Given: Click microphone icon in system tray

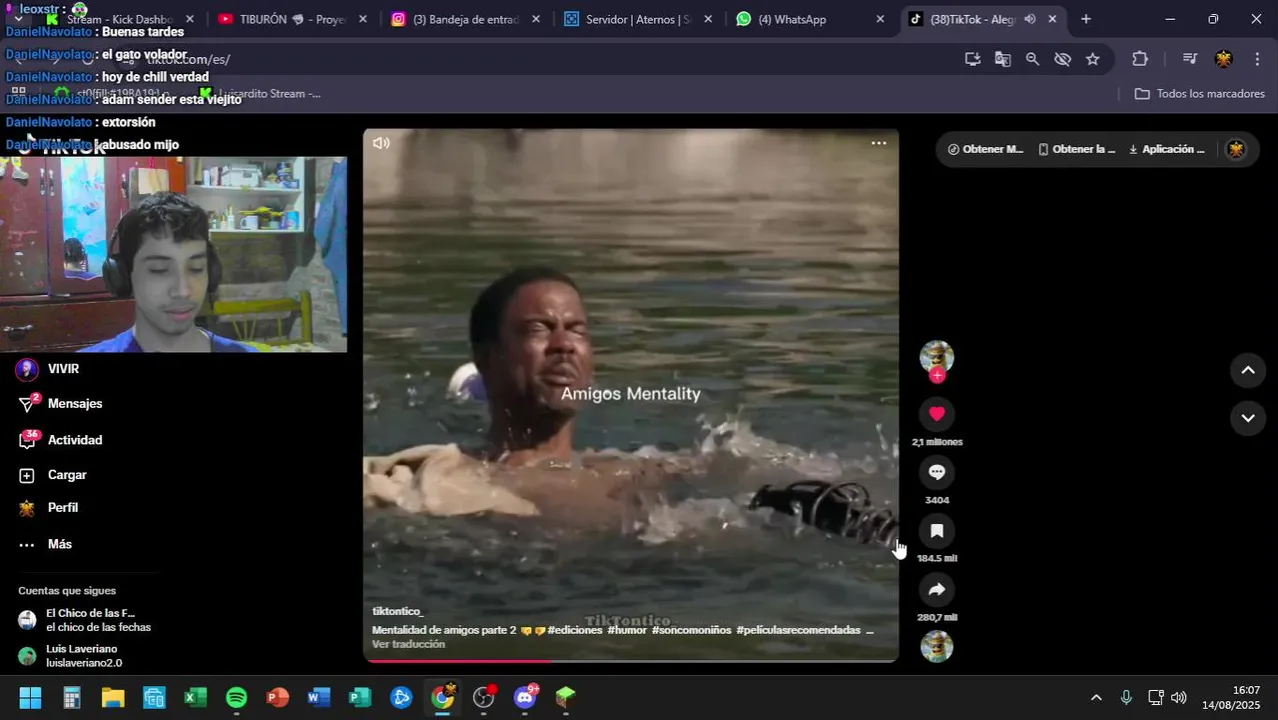Looking at the screenshot, I should click(1126, 698).
